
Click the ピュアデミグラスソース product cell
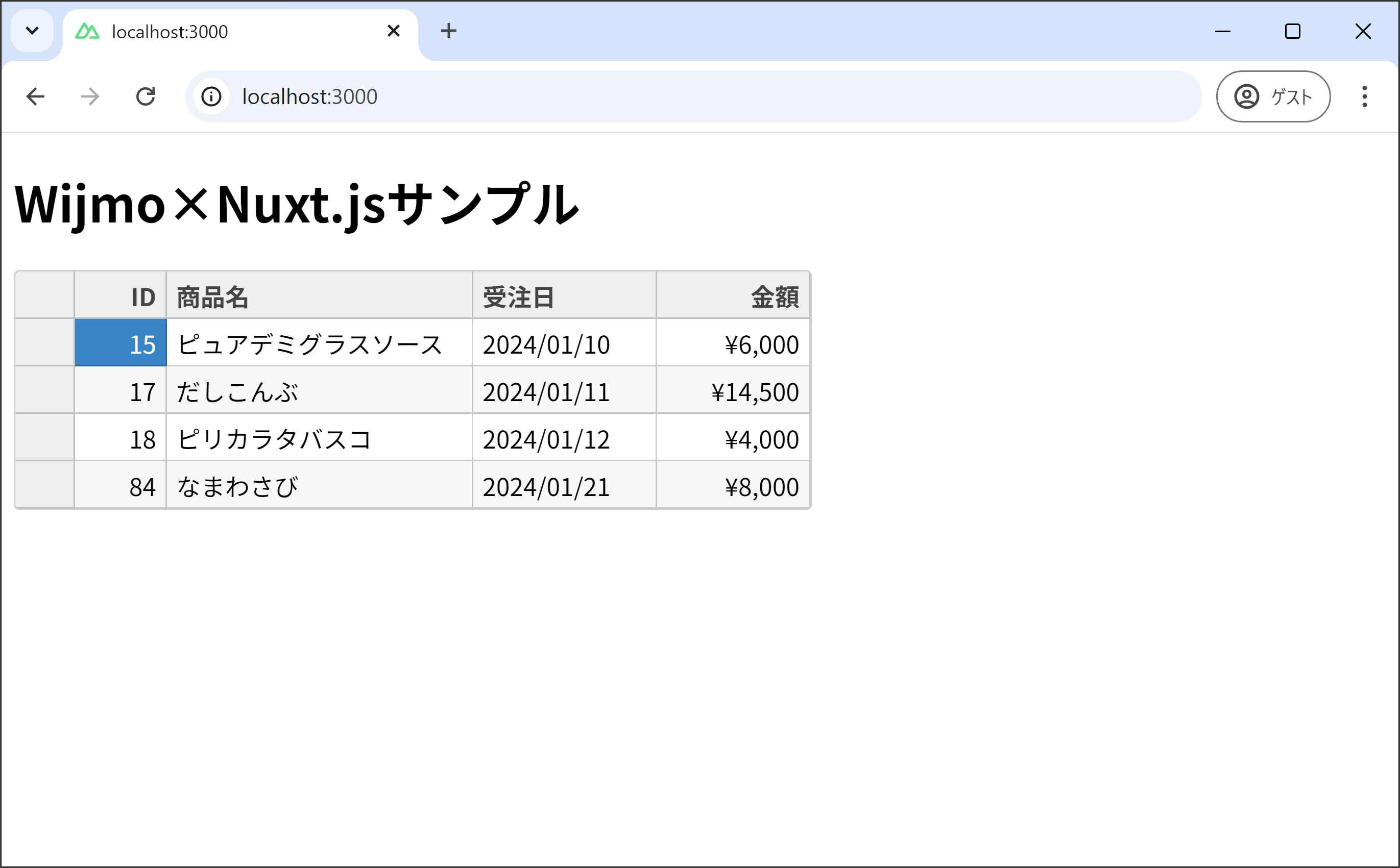(319, 343)
